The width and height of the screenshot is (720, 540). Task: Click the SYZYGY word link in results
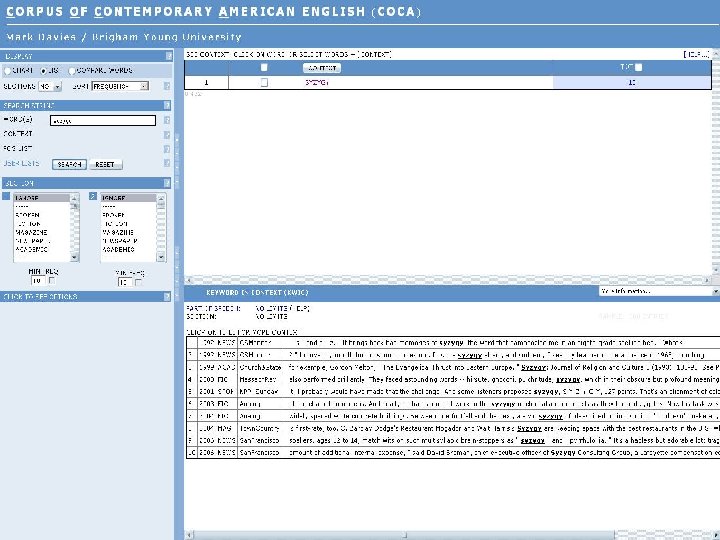[x=317, y=83]
